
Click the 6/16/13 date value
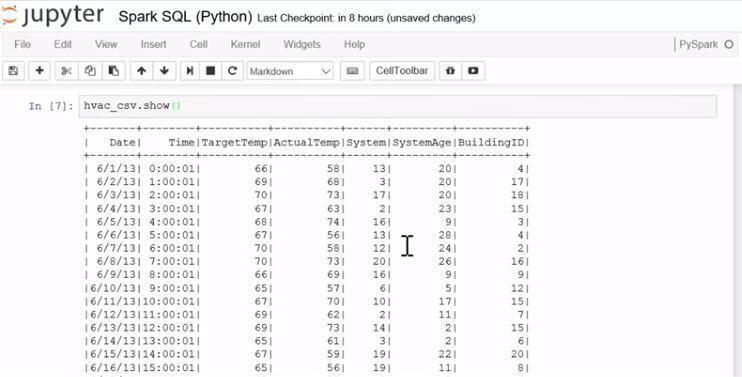pos(113,368)
